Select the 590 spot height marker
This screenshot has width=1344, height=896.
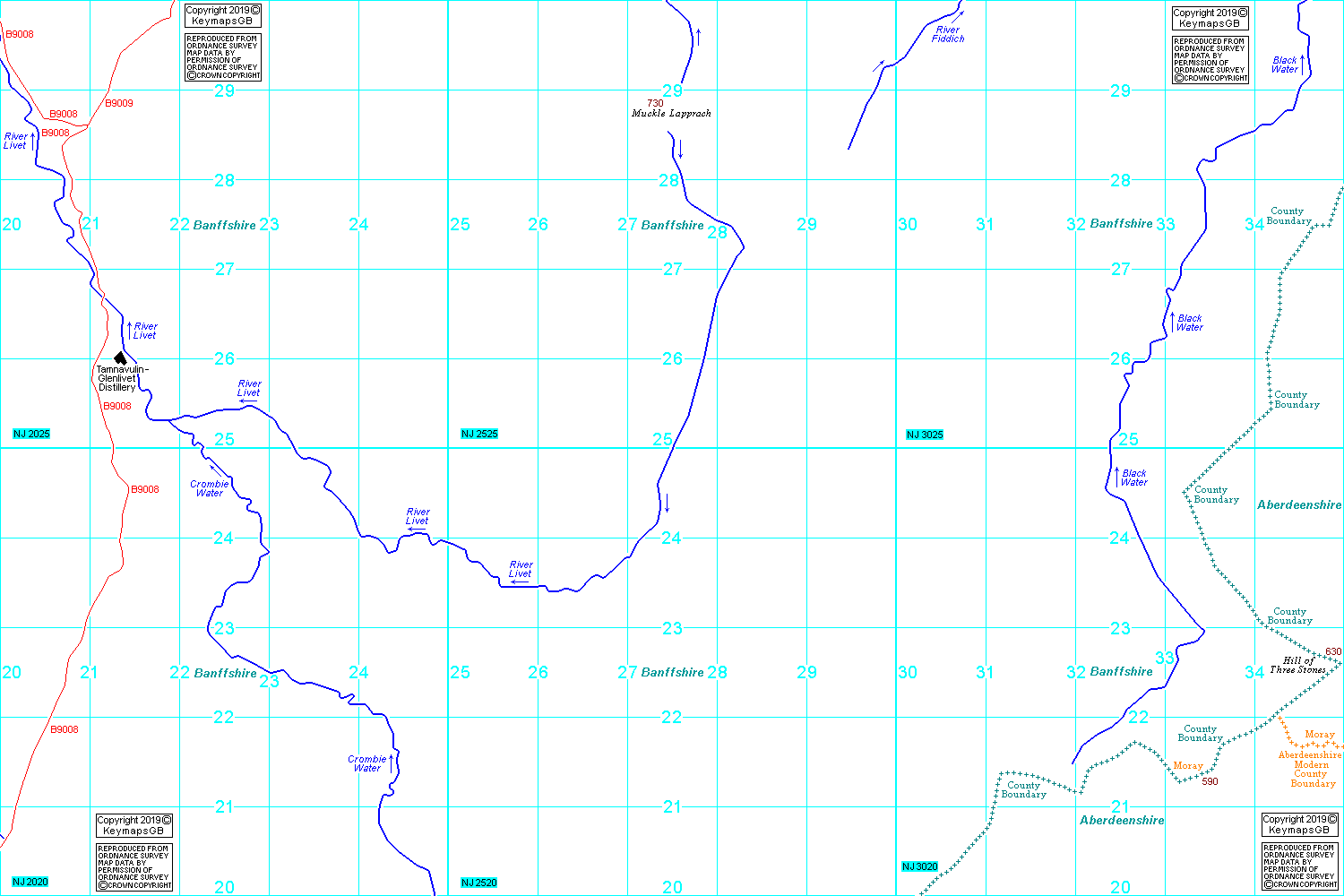pyautogui.click(x=1210, y=781)
